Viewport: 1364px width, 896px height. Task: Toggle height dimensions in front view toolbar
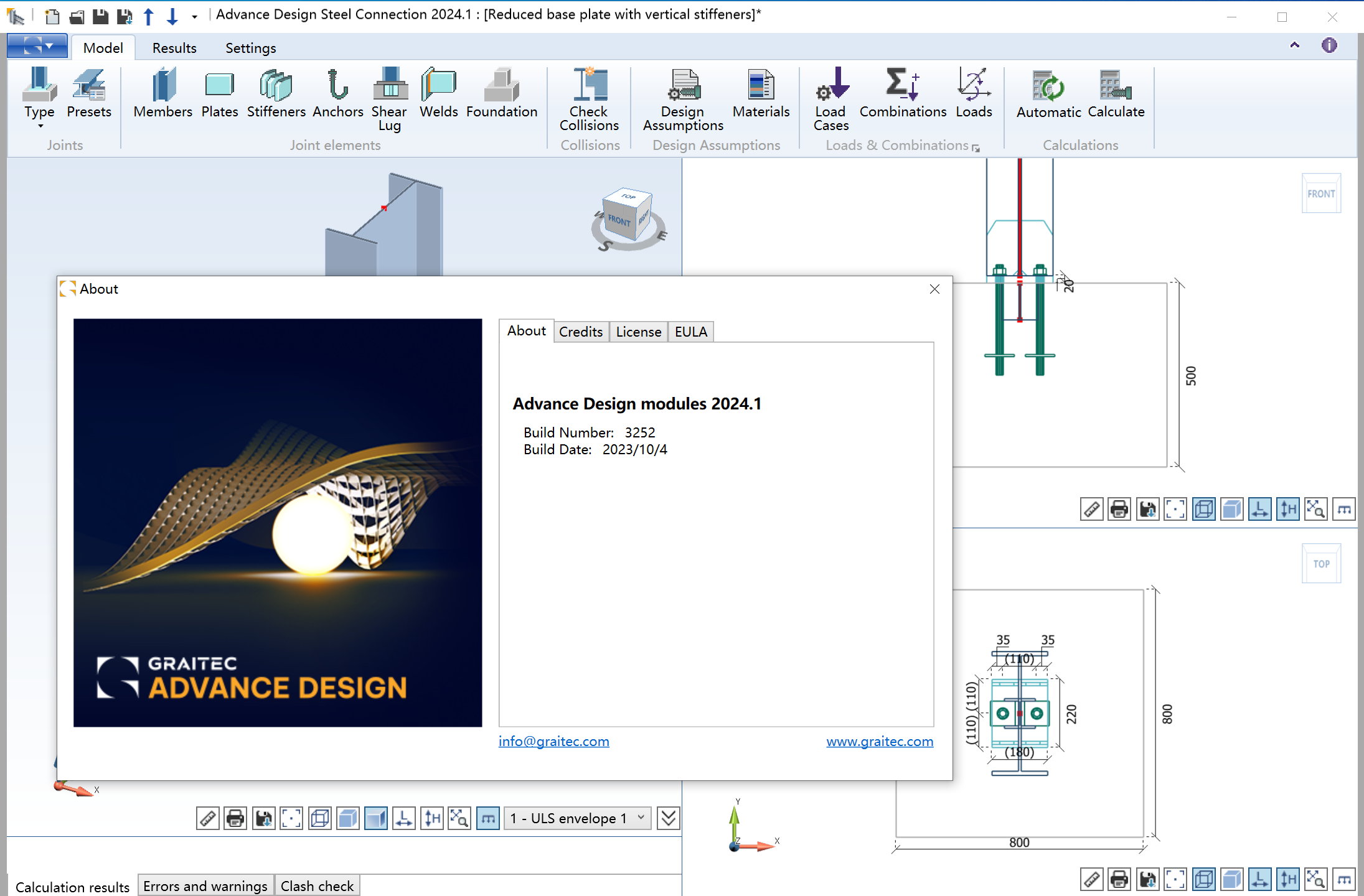click(1288, 509)
